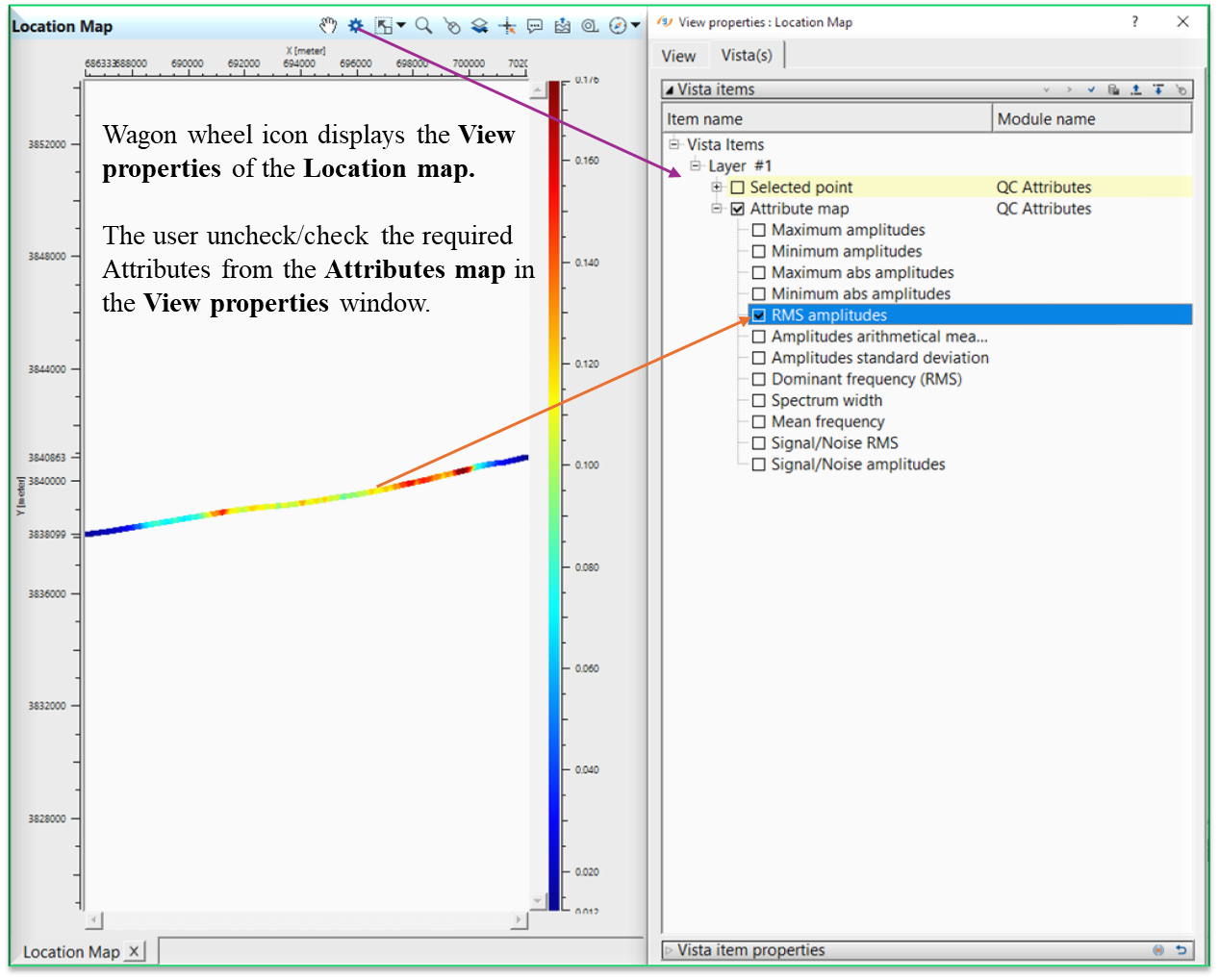Expand the Vista item properties section
The height and width of the screenshot is (980, 1219).
coord(669,950)
